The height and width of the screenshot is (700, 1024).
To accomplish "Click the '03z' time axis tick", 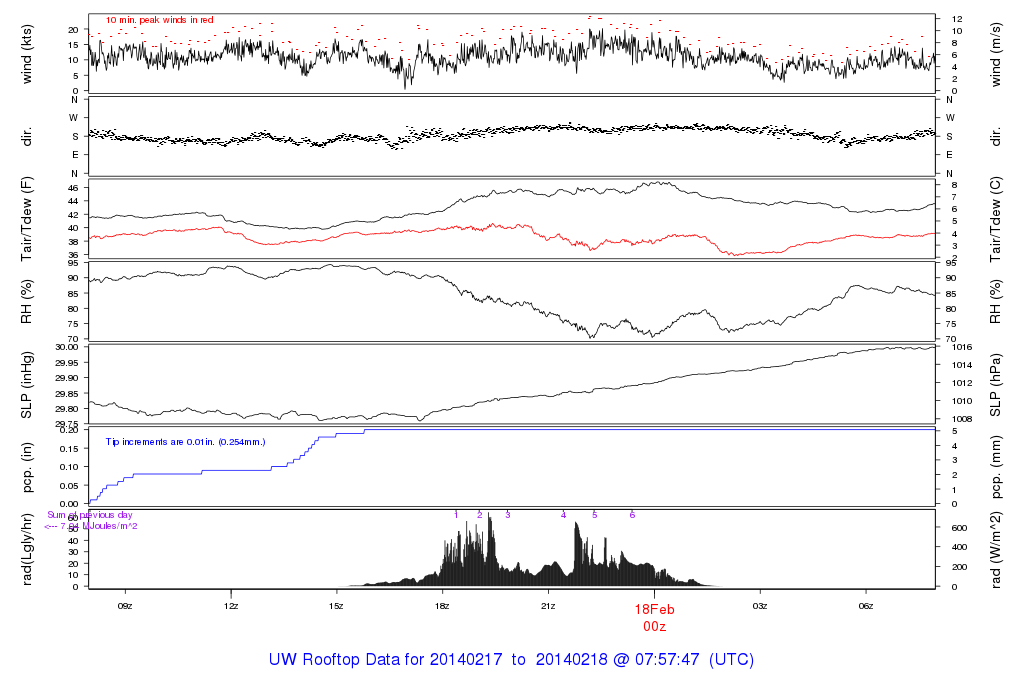I will [760, 606].
